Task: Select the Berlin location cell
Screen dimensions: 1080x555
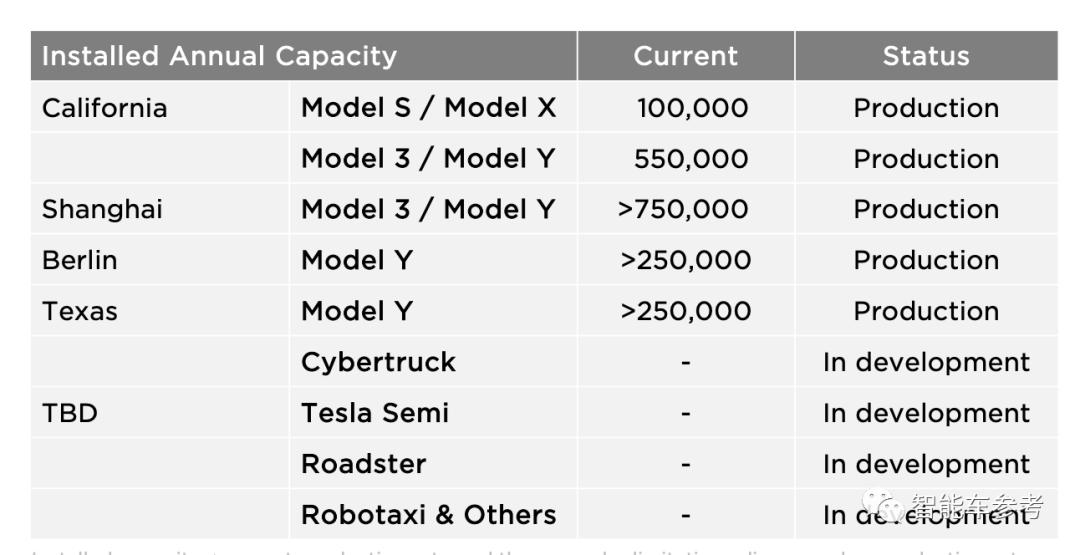Action: 80,261
